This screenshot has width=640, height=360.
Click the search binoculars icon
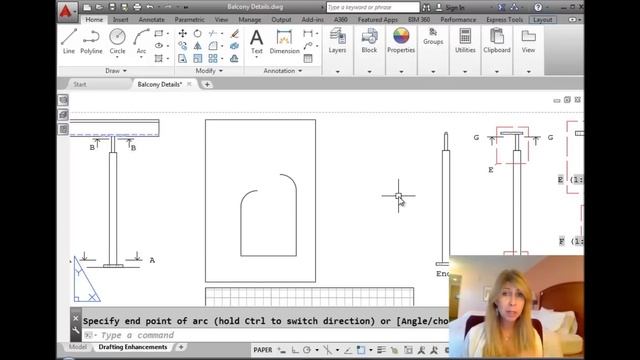click(426, 7)
